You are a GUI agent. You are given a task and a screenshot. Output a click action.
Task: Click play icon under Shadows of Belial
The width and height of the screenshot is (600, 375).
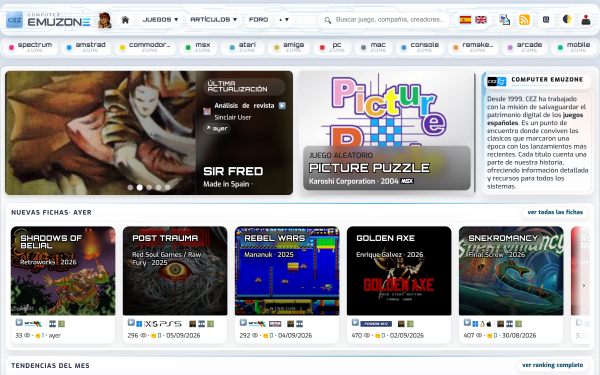coord(19,323)
